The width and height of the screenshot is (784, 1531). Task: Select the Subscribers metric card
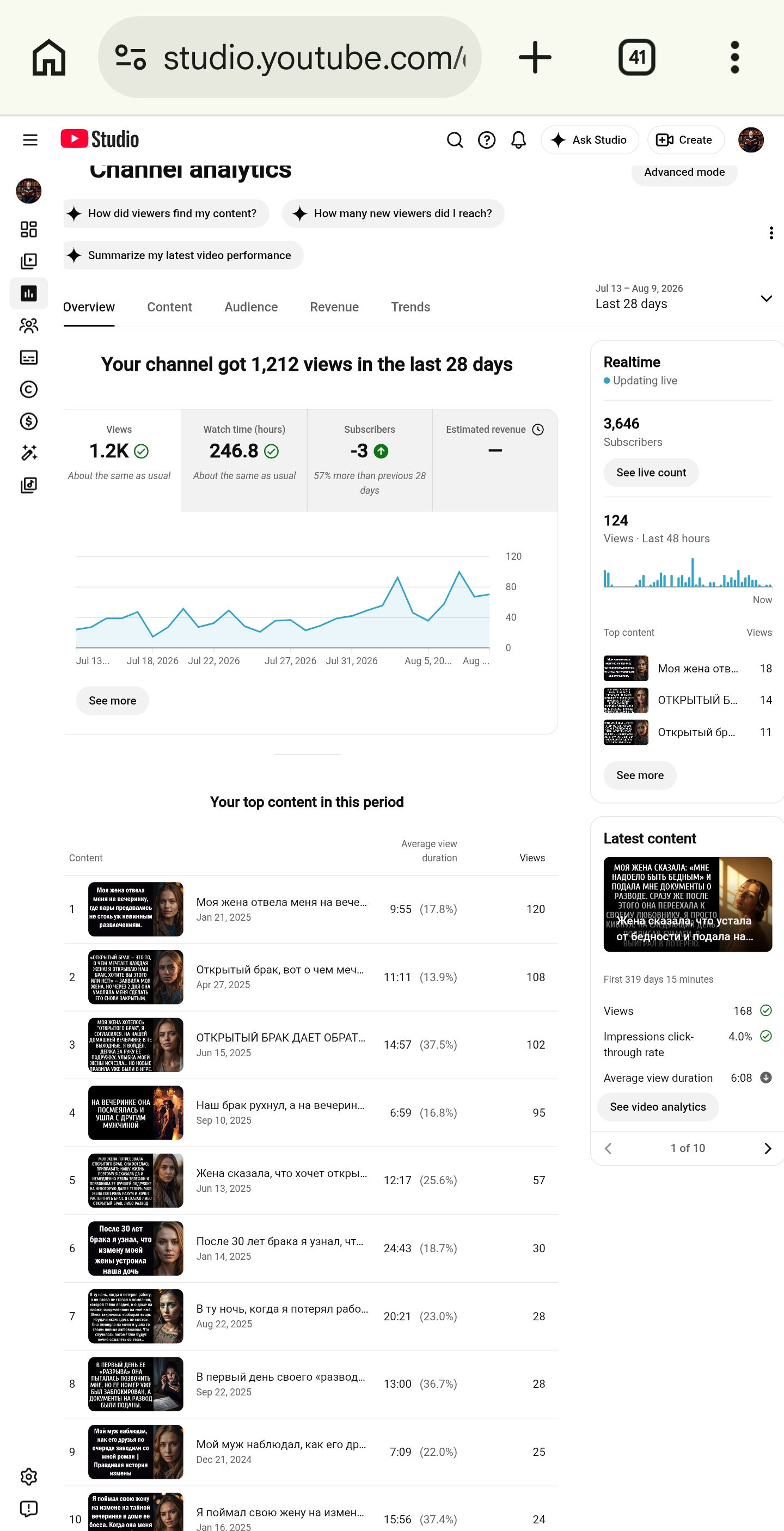pos(370,460)
